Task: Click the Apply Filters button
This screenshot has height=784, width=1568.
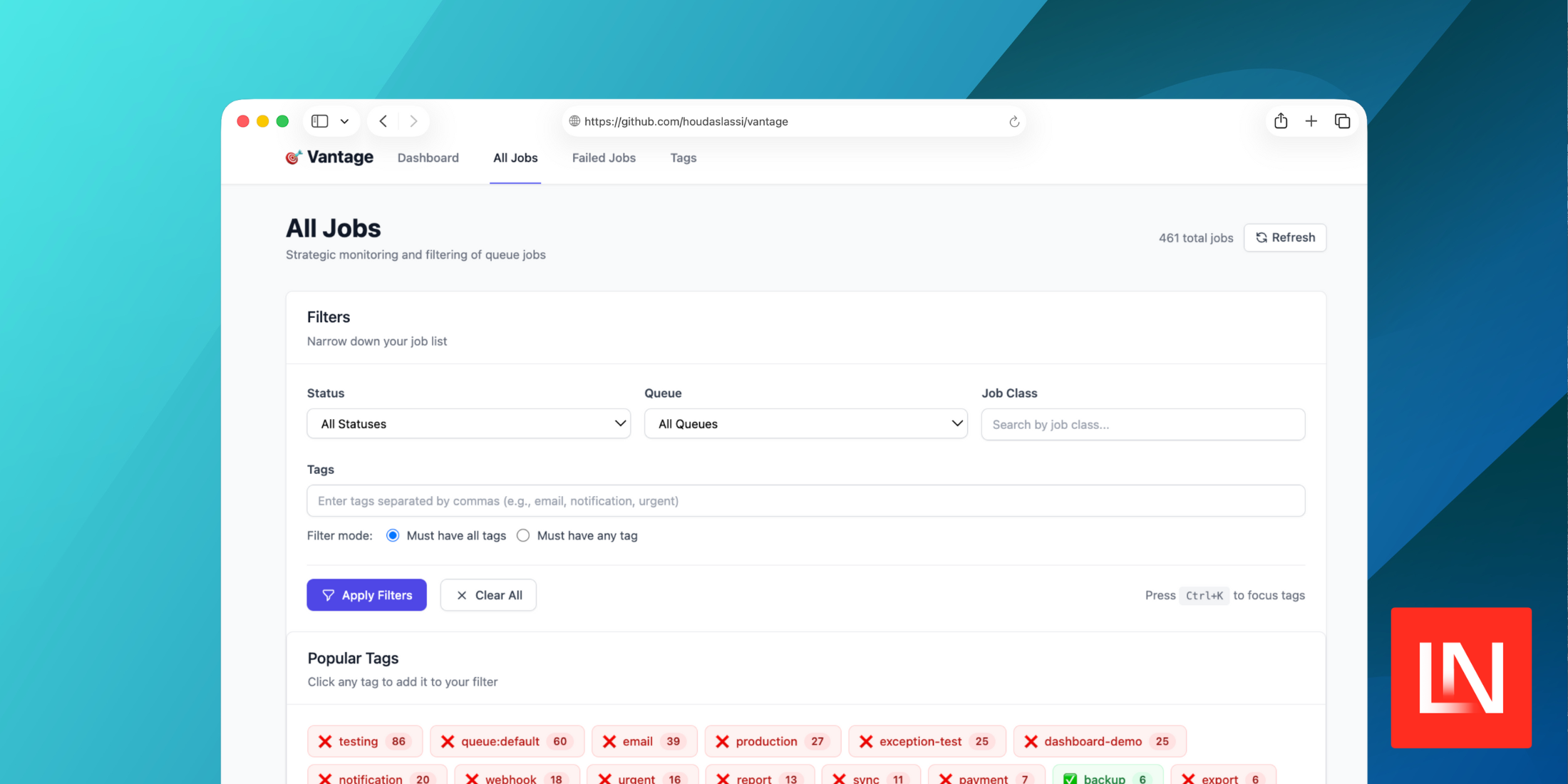Action: click(366, 594)
